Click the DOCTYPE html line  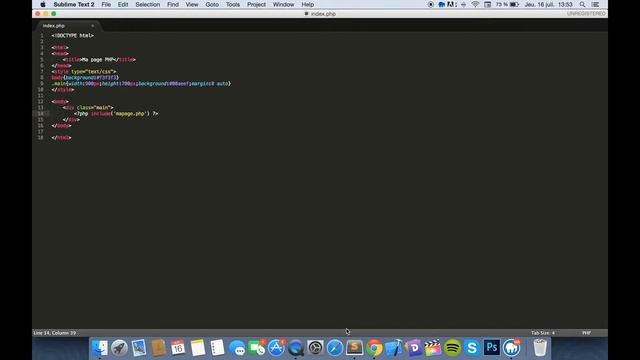tap(73, 36)
